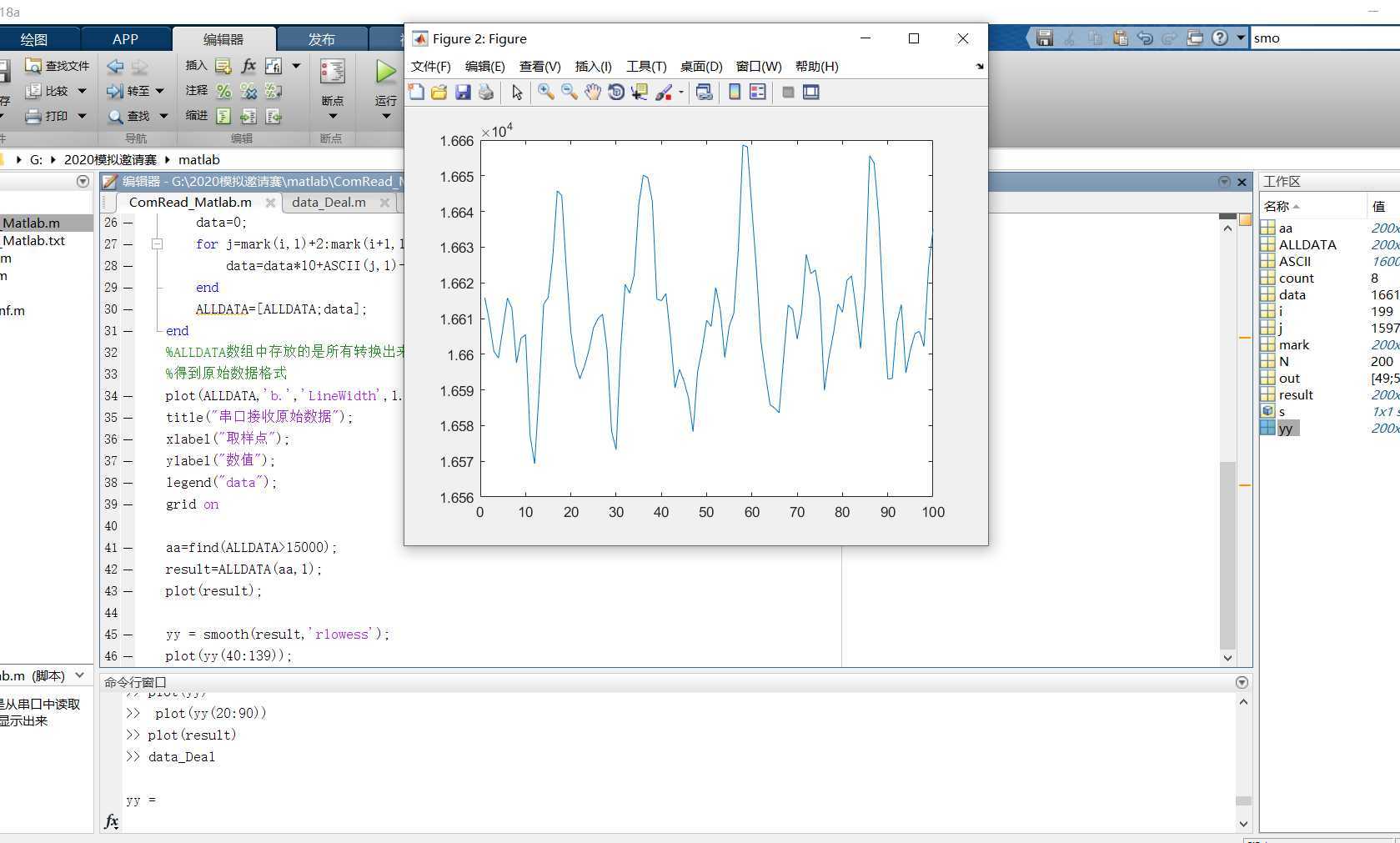This screenshot has height=843, width=1400.
Task: Switch to the 发布 ribbon tab
Action: 321,39
